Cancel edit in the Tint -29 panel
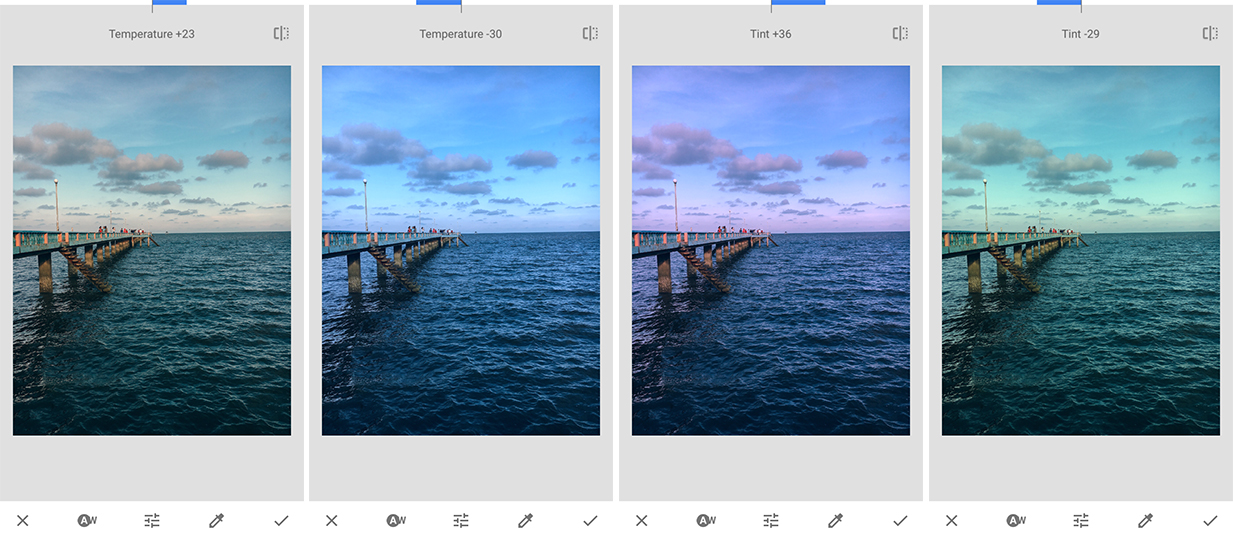1233x540 pixels. (952, 520)
